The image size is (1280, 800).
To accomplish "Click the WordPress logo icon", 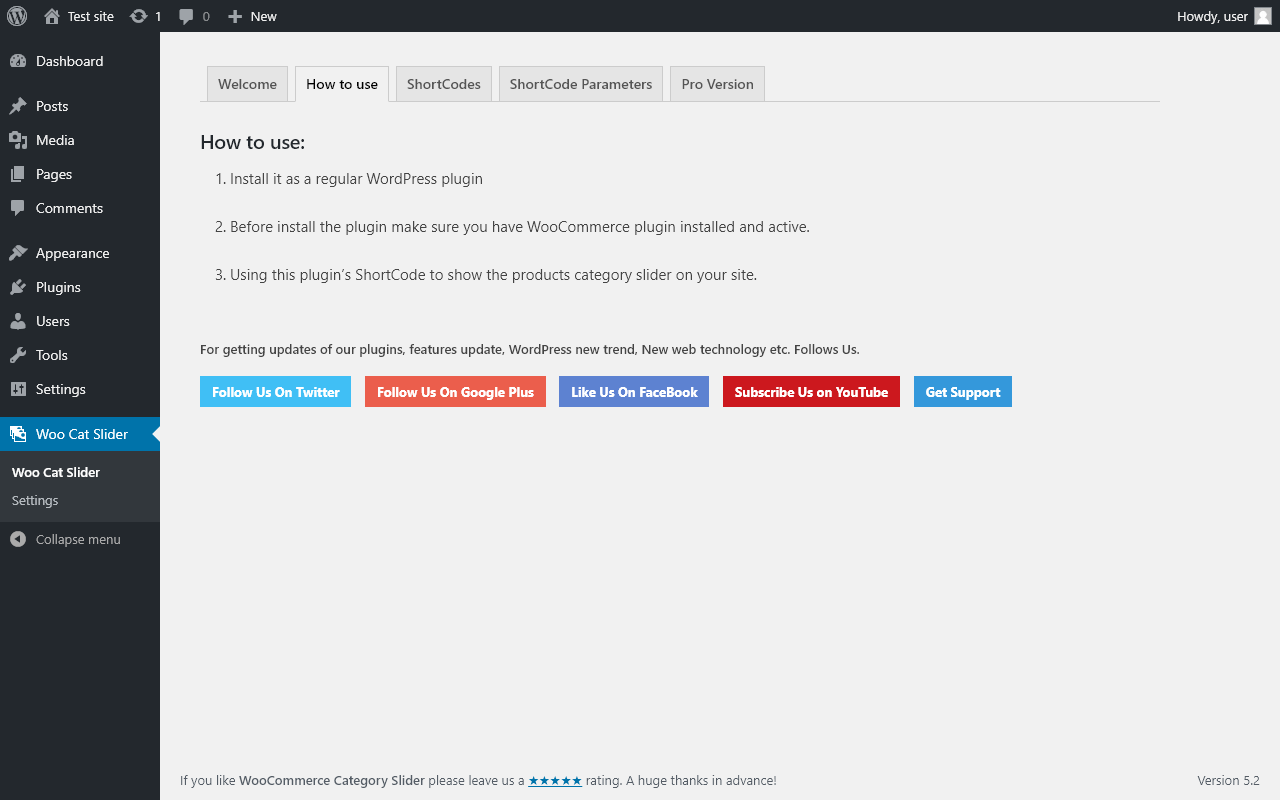I will [x=17, y=16].
